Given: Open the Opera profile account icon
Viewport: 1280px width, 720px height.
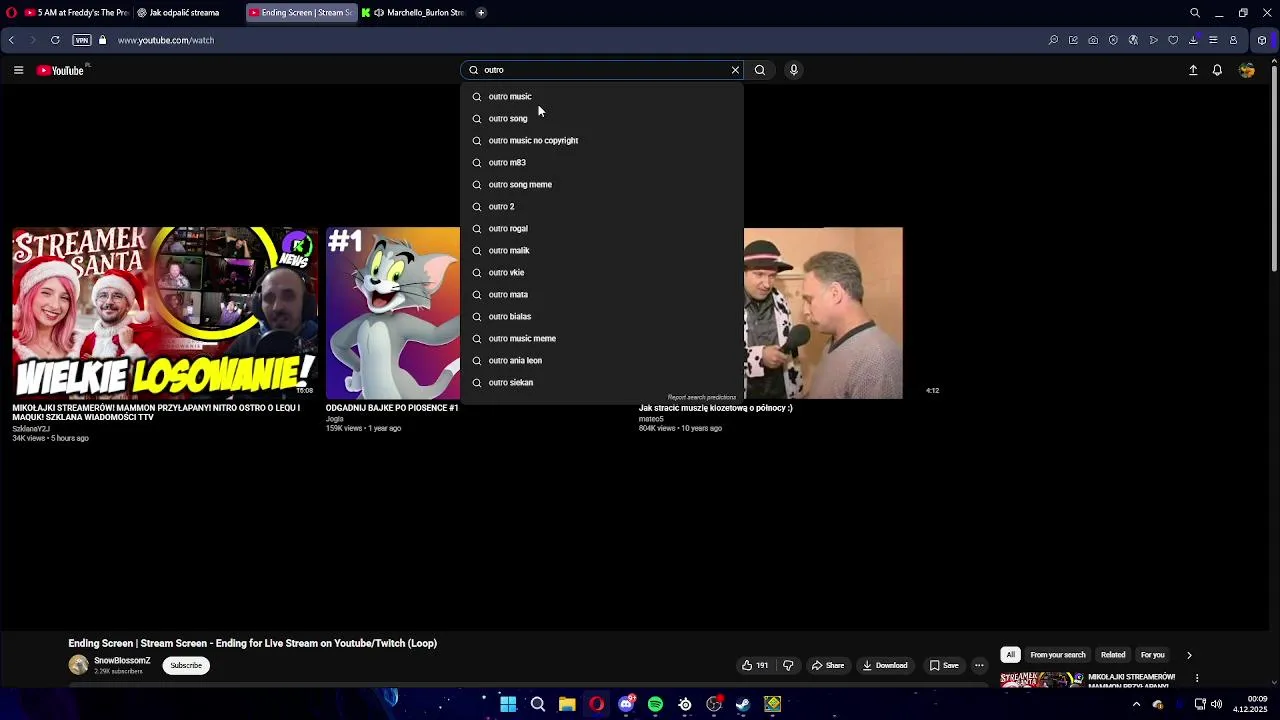Looking at the screenshot, I should (x=1233, y=40).
